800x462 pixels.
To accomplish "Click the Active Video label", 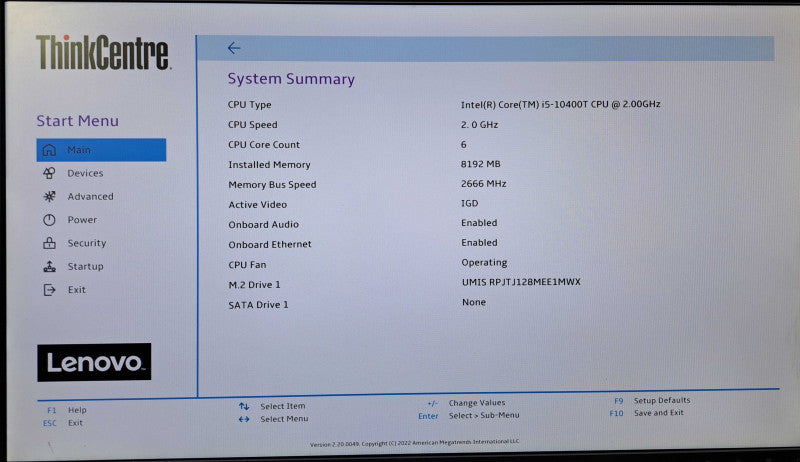I will click(258, 204).
